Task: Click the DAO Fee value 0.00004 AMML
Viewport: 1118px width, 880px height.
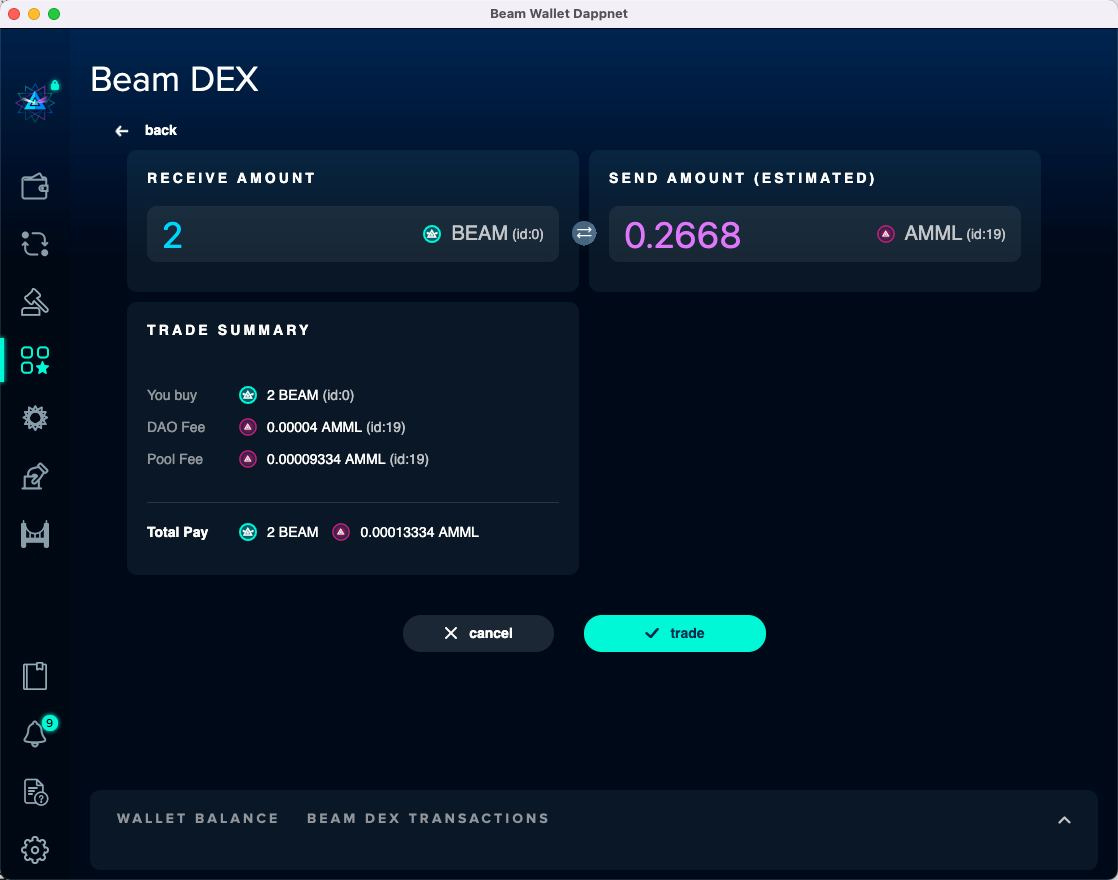Action: pos(336,427)
